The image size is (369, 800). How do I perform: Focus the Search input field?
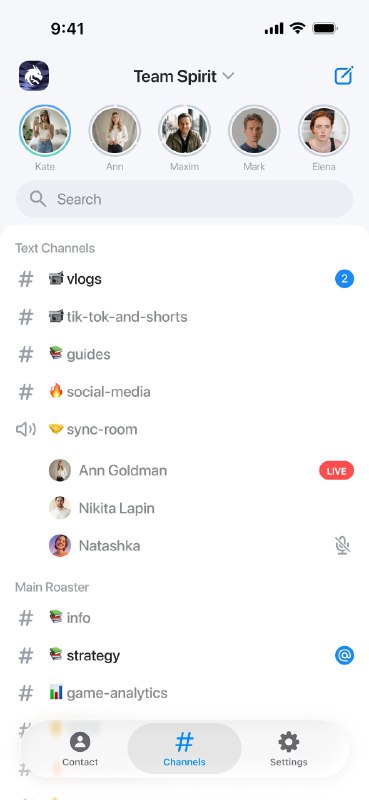184,199
